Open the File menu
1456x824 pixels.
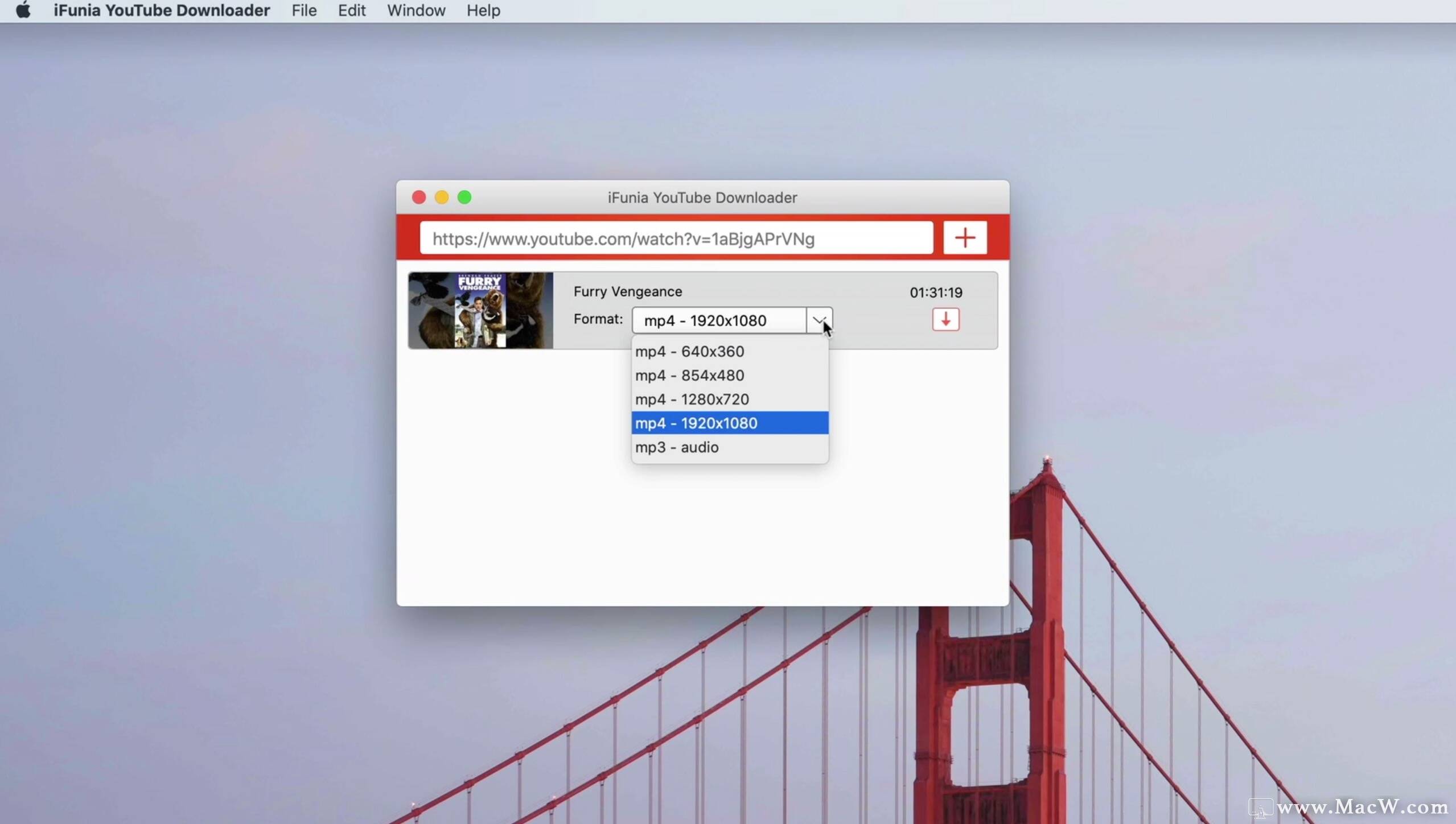click(x=303, y=10)
